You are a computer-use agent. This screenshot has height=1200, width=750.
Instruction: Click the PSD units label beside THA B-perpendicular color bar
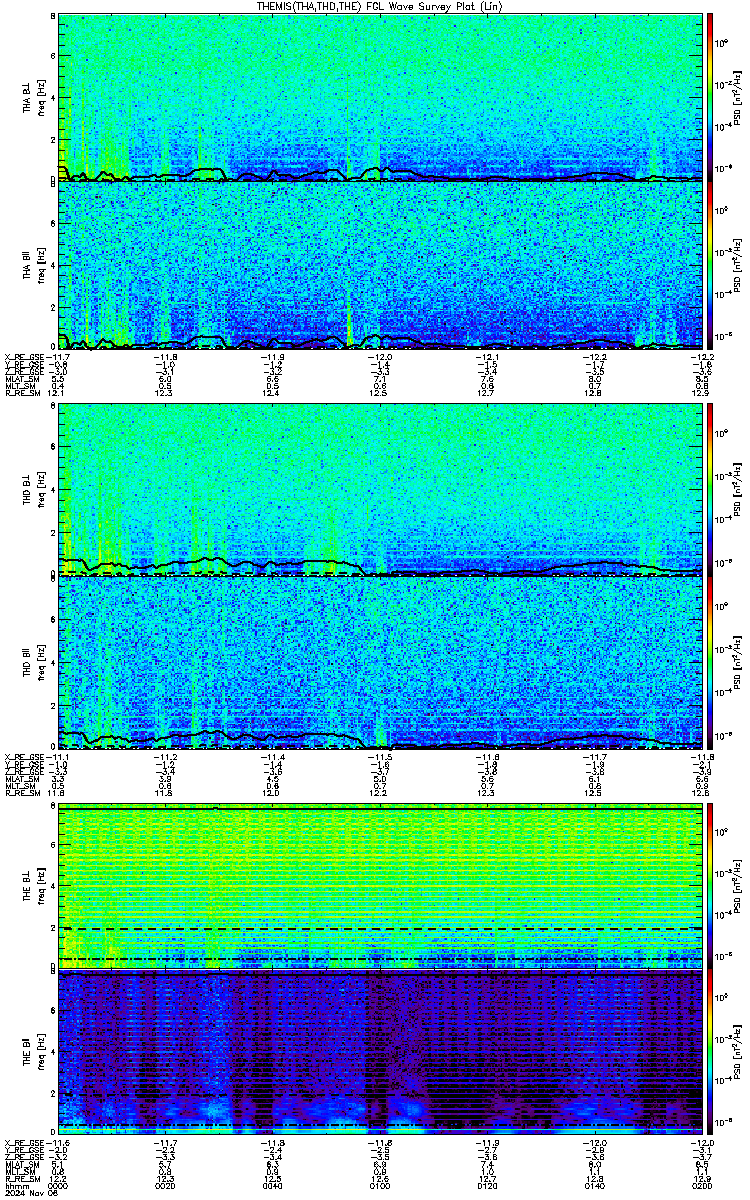pos(737,97)
